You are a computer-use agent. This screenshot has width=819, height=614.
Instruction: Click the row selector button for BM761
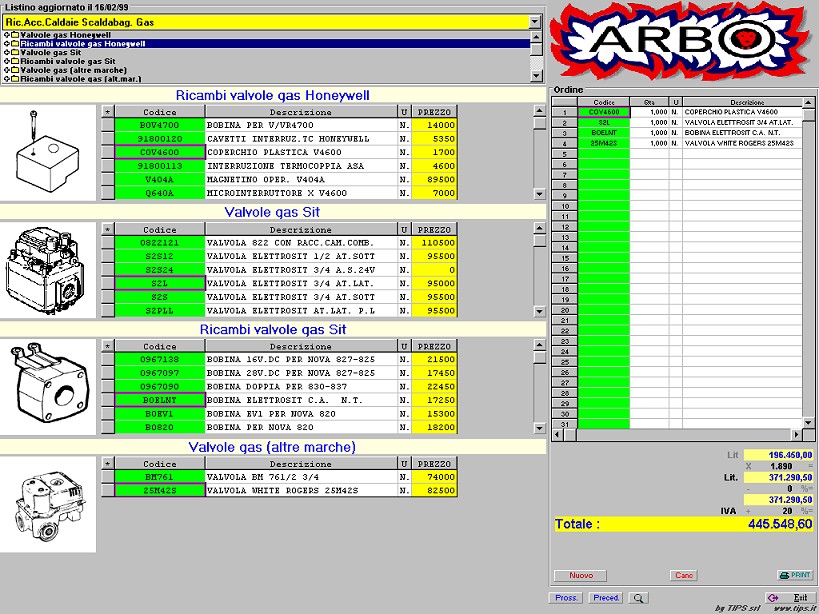pos(108,477)
